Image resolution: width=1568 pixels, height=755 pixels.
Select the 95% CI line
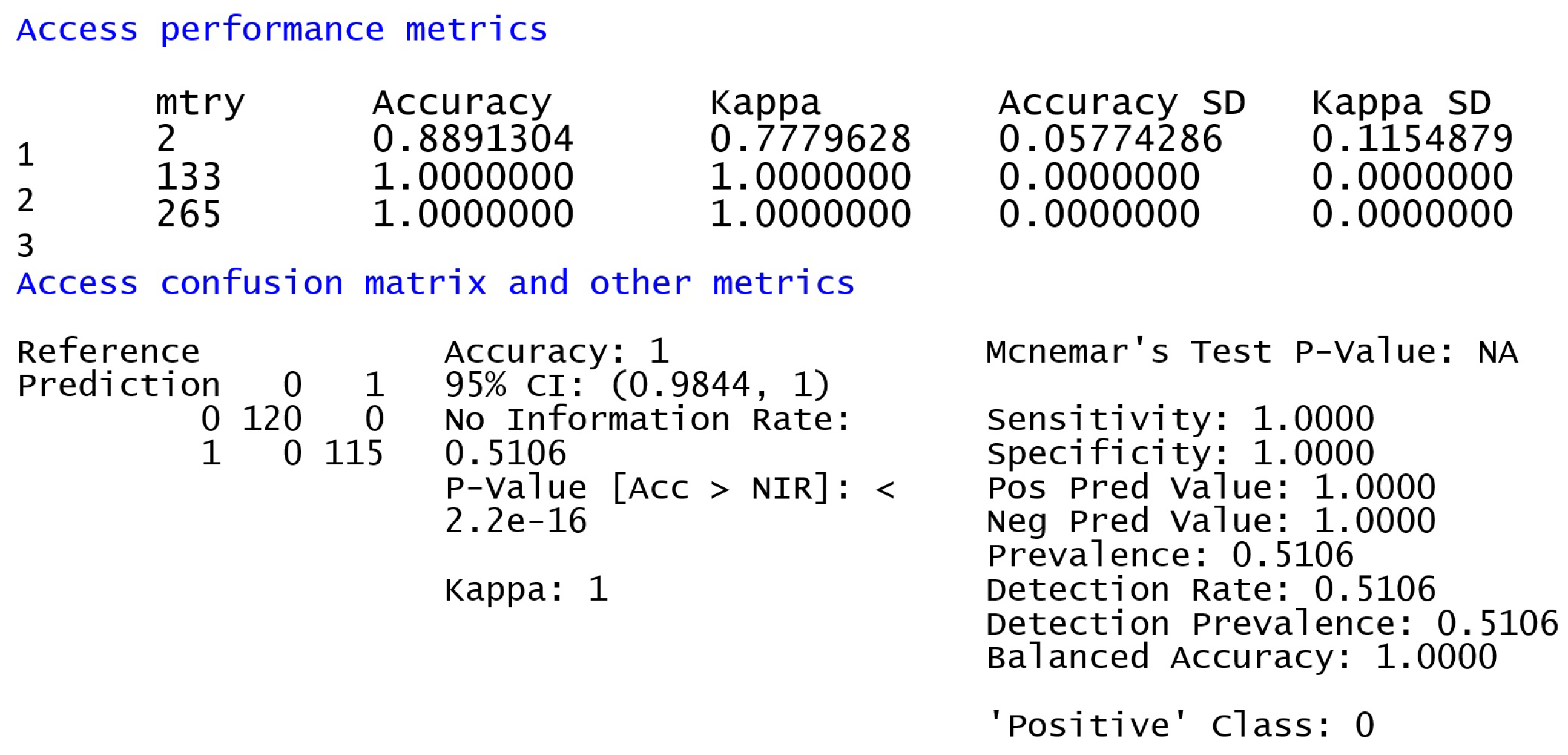pyautogui.click(x=637, y=385)
